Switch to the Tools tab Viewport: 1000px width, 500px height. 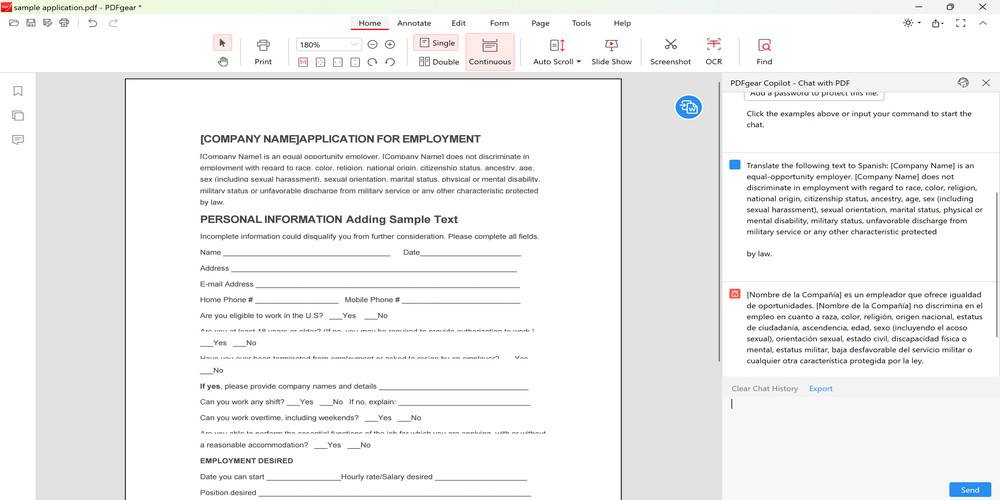[x=581, y=23]
